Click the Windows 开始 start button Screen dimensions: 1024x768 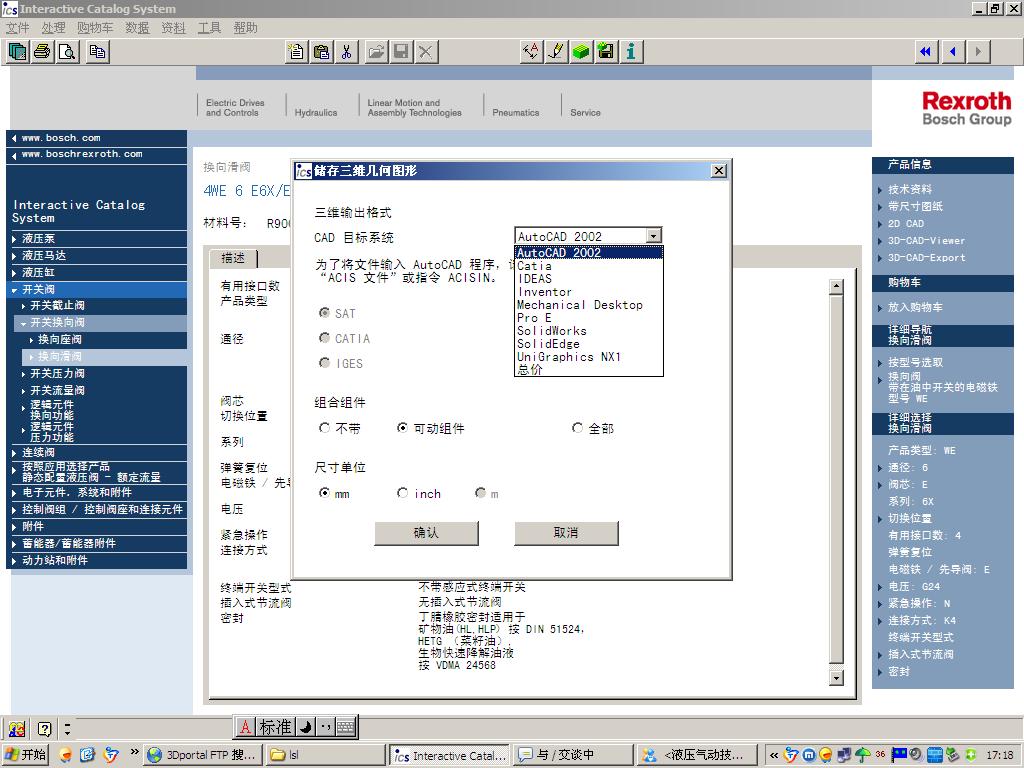(26, 755)
